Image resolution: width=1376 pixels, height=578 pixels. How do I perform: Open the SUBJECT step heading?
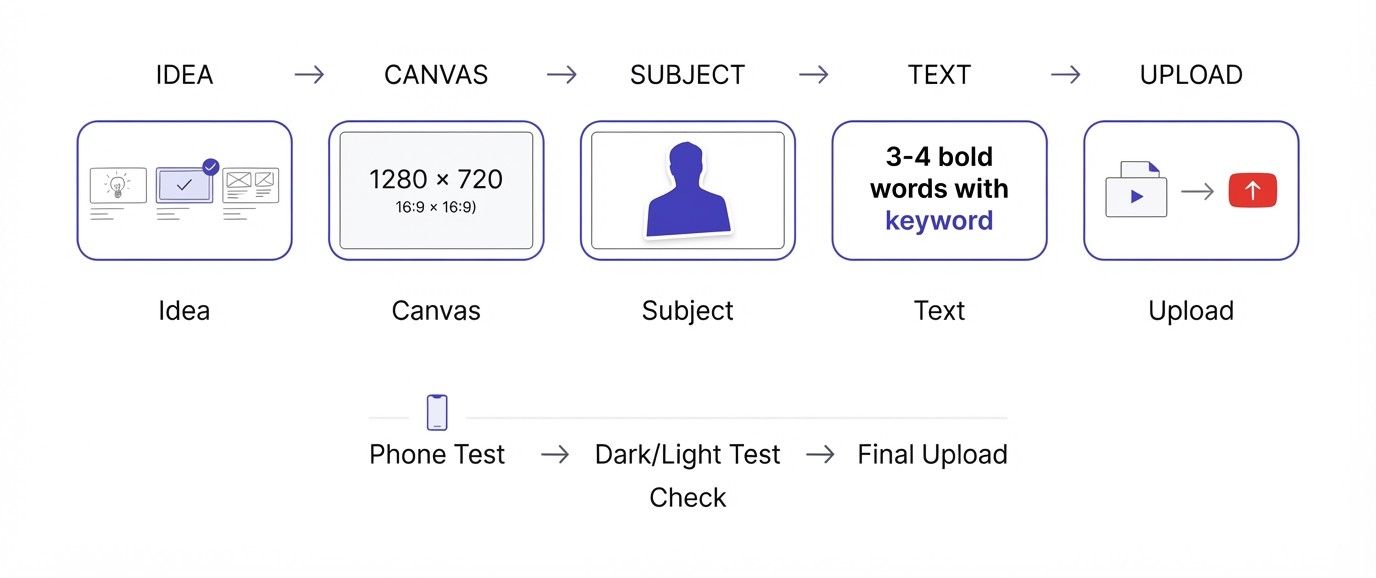click(688, 75)
